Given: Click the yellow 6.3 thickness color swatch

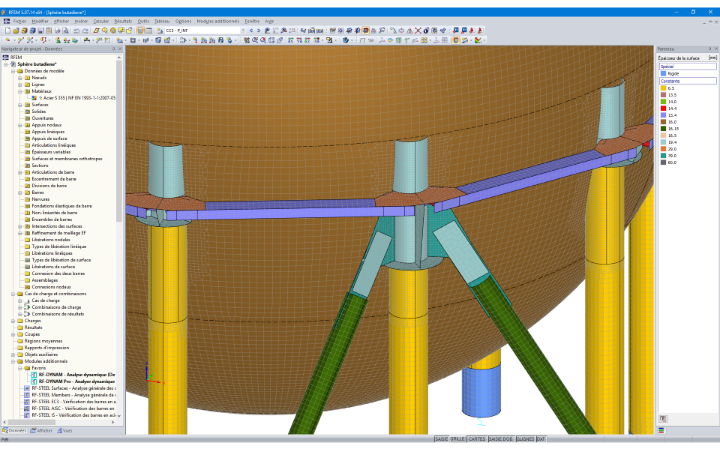Looking at the screenshot, I should [x=663, y=88].
